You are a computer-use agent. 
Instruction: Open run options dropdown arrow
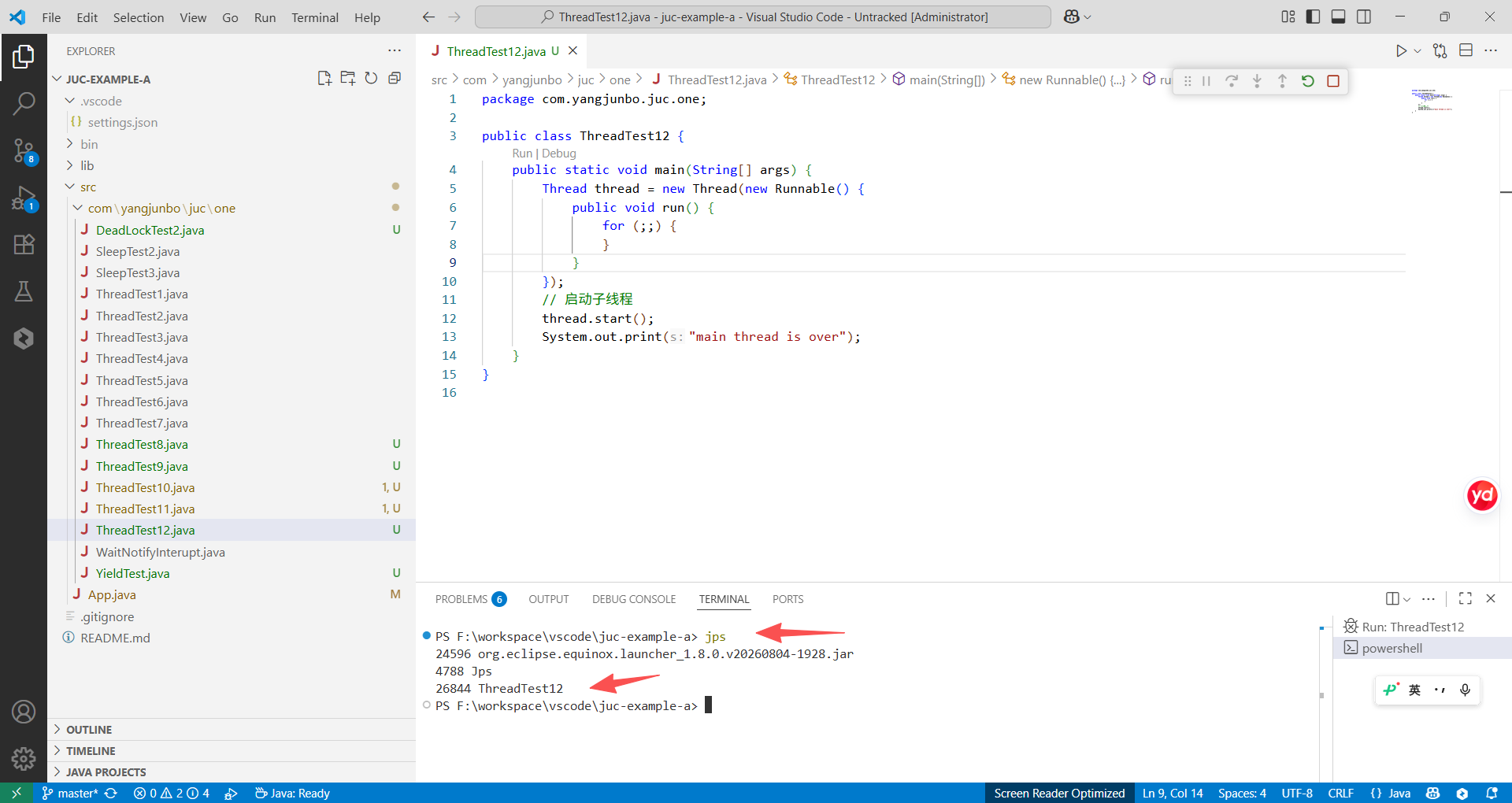click(1417, 51)
